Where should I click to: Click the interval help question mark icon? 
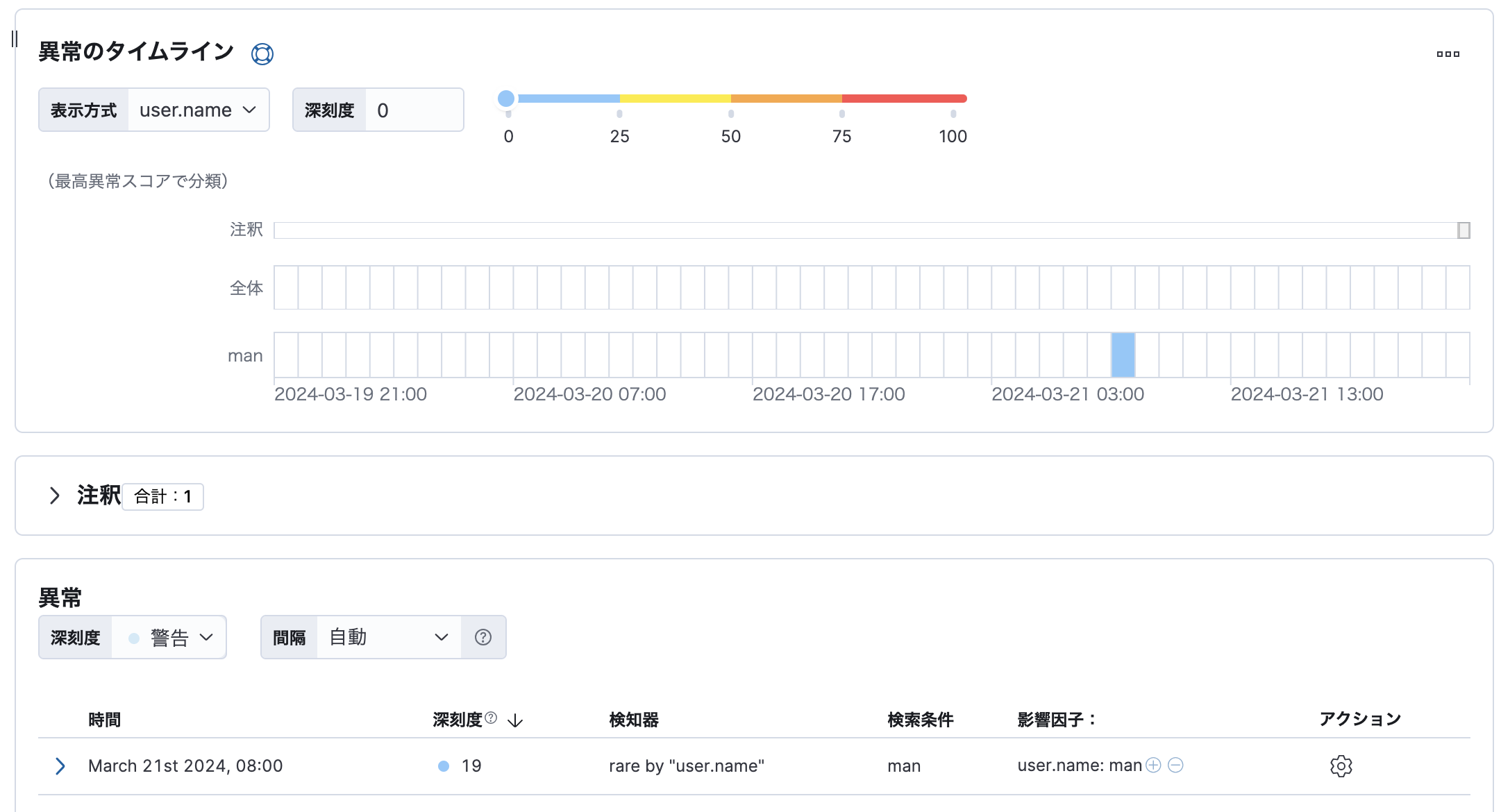tap(483, 637)
